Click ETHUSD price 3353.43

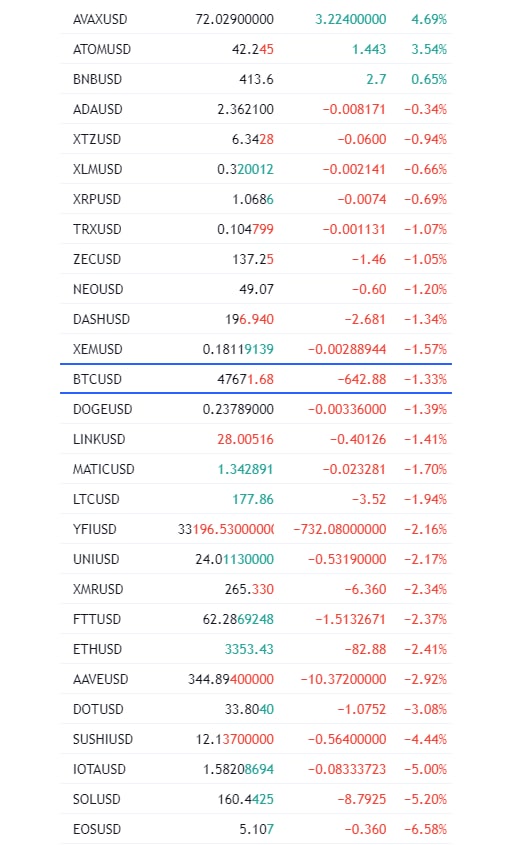[x=249, y=649]
